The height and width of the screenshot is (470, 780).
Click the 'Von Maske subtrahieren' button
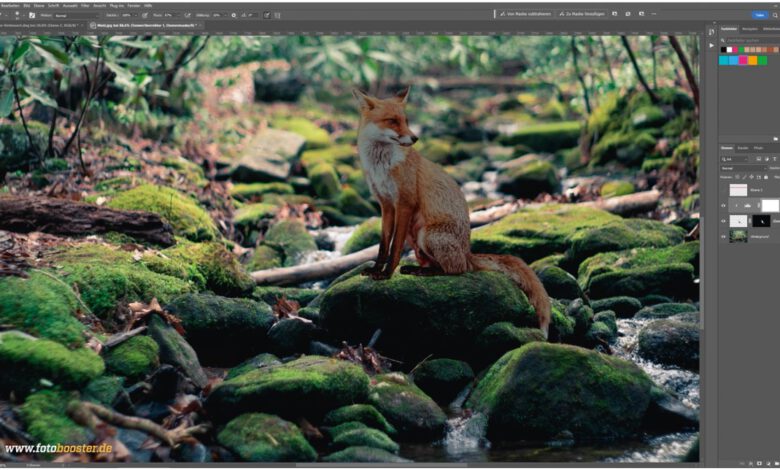[524, 15]
